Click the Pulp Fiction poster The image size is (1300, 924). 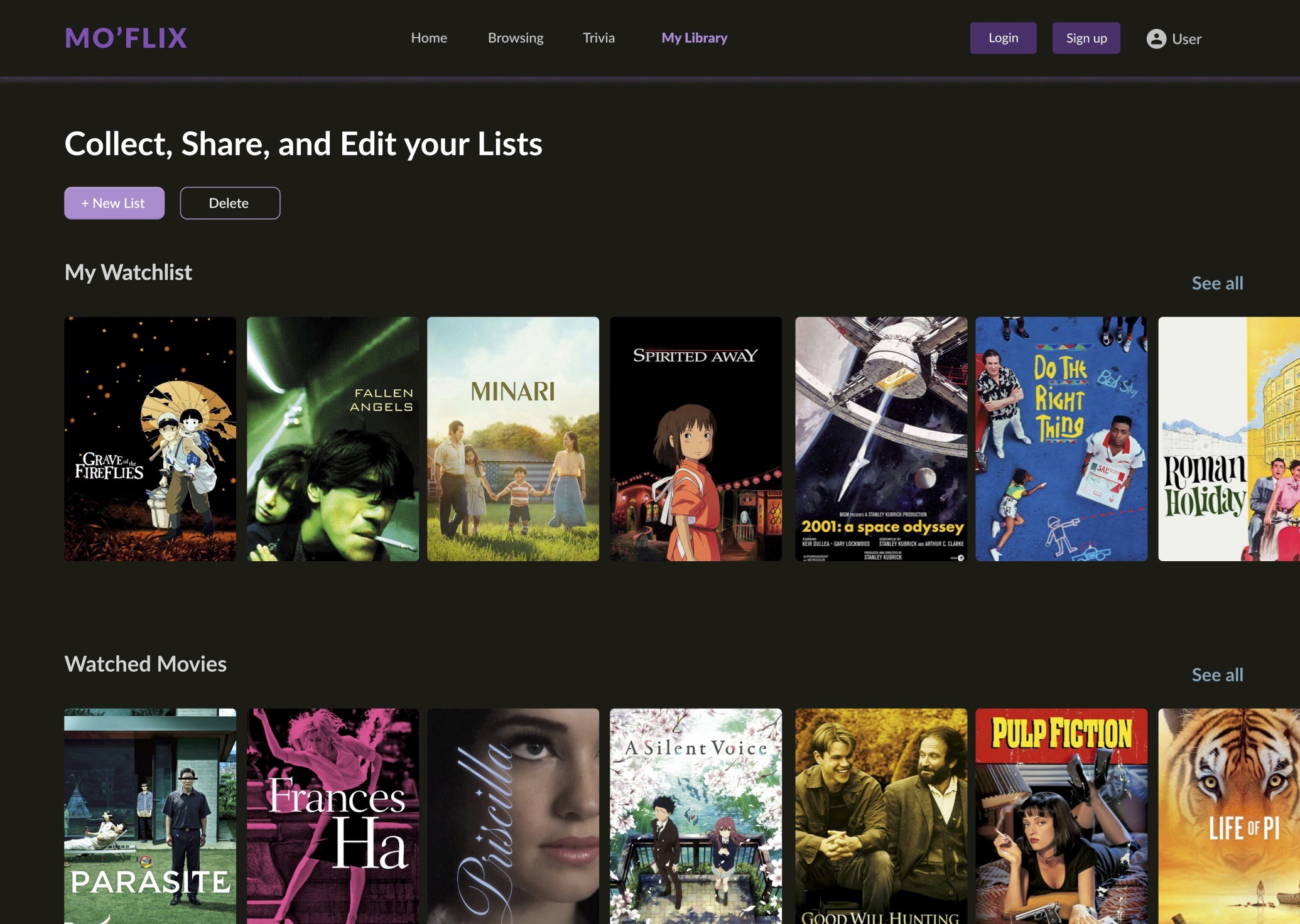1061,816
